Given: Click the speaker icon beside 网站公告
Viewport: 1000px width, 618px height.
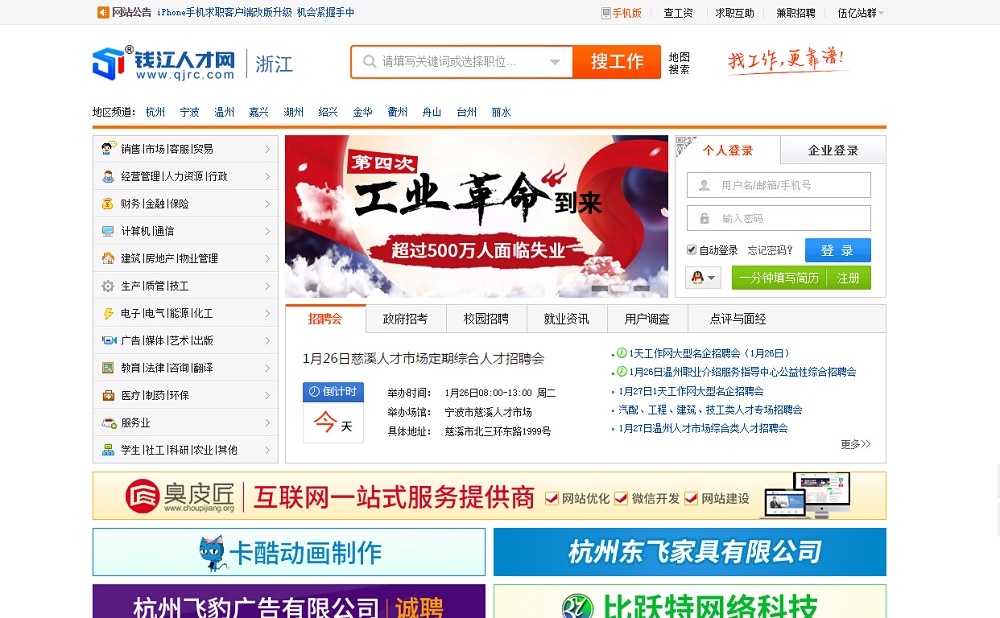Looking at the screenshot, I should pyautogui.click(x=103, y=12).
